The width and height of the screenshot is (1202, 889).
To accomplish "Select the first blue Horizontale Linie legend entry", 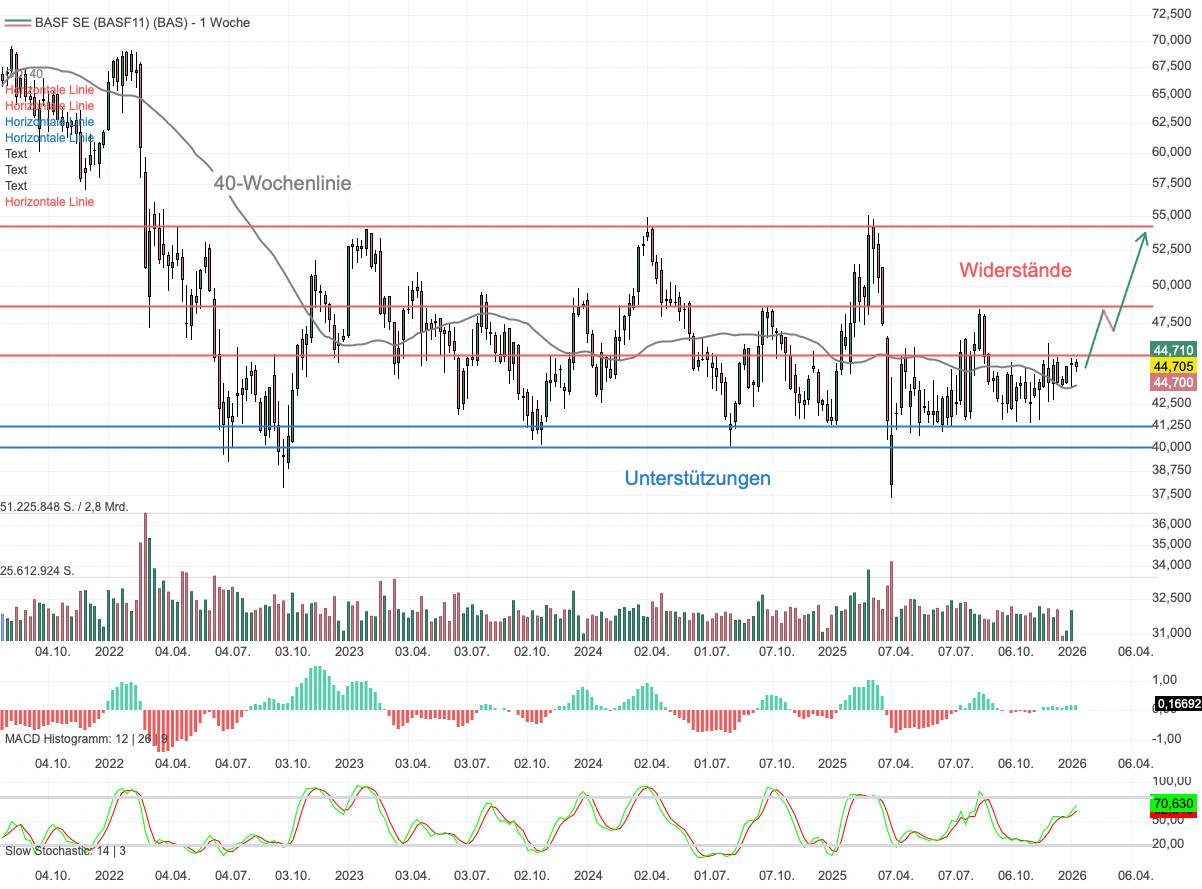I will [x=49, y=122].
